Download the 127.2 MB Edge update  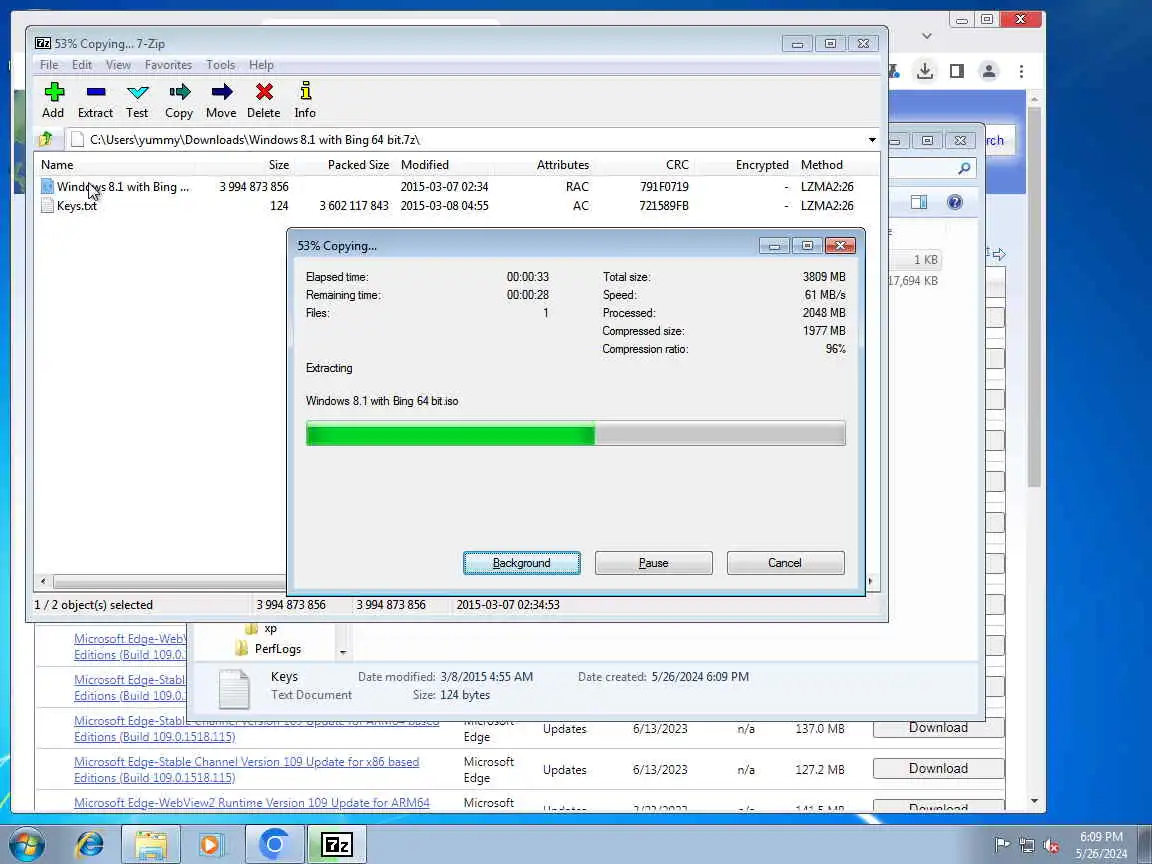[x=938, y=768]
